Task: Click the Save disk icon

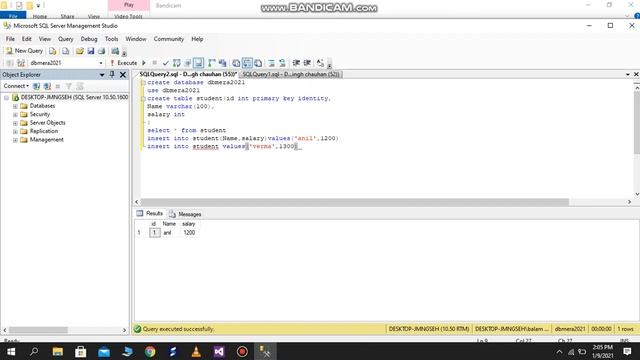Action: 91,51
